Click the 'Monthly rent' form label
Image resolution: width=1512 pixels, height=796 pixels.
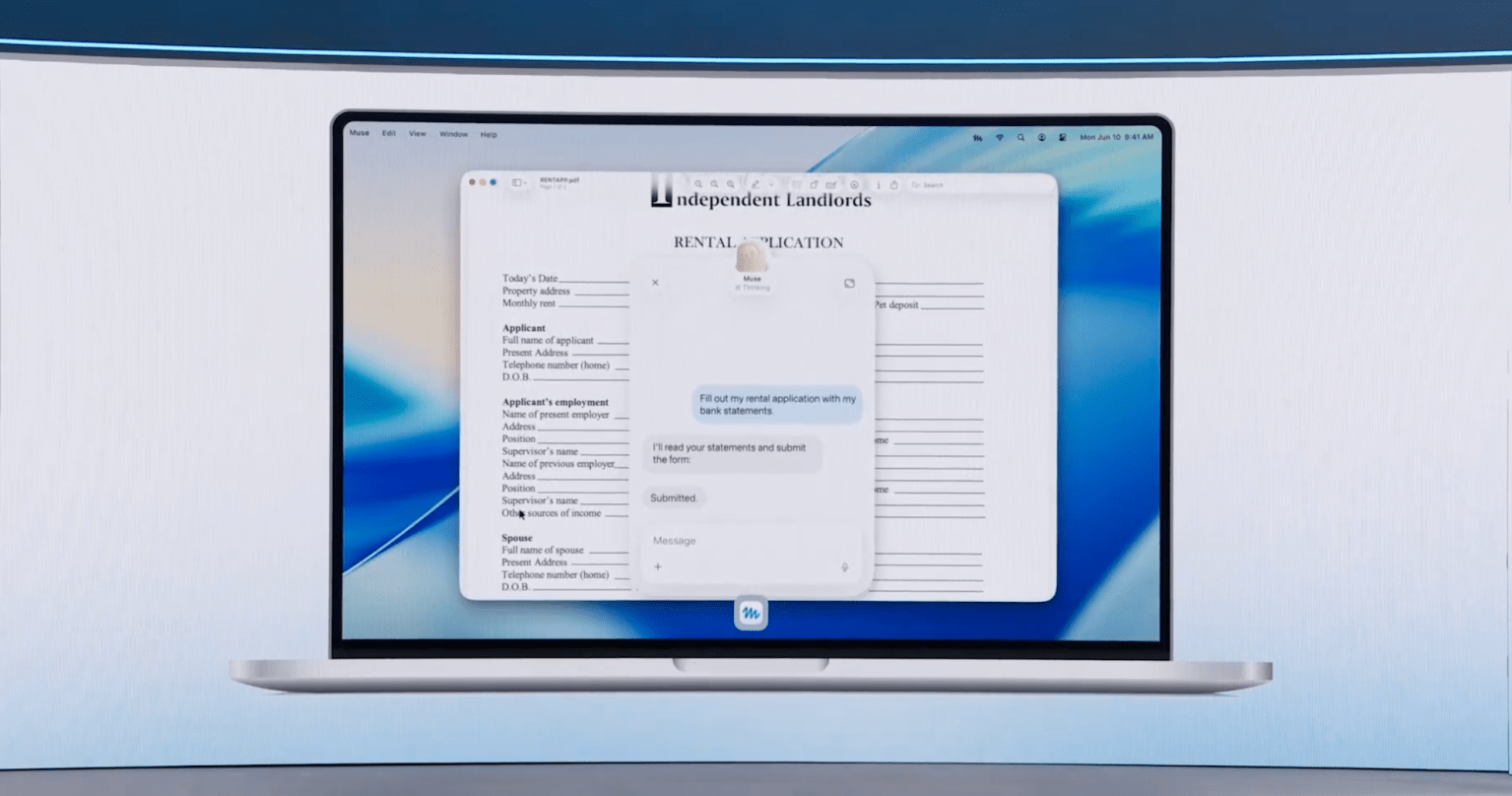[529, 303]
